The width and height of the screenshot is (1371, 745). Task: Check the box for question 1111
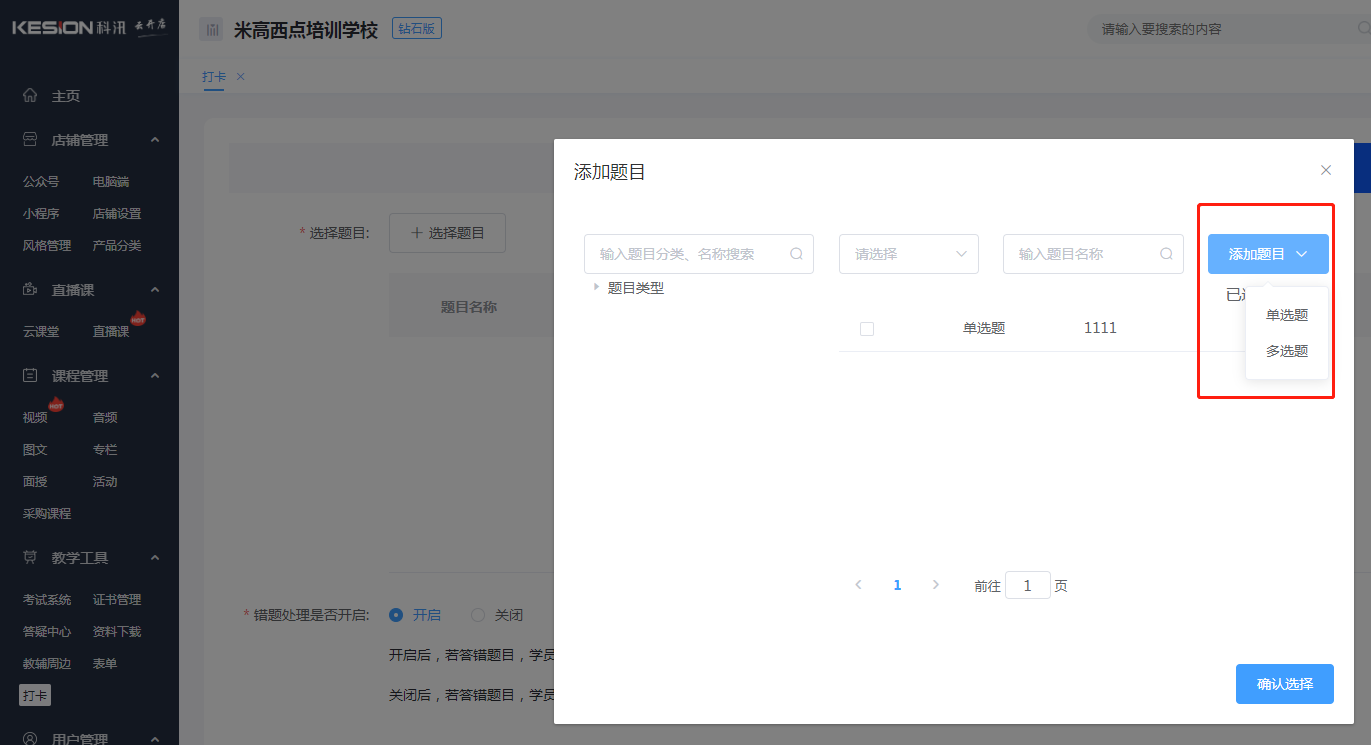[x=867, y=329]
